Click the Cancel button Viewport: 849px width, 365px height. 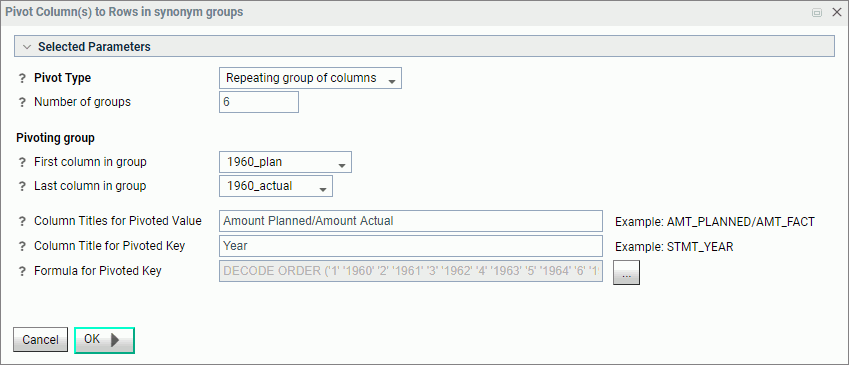point(41,340)
